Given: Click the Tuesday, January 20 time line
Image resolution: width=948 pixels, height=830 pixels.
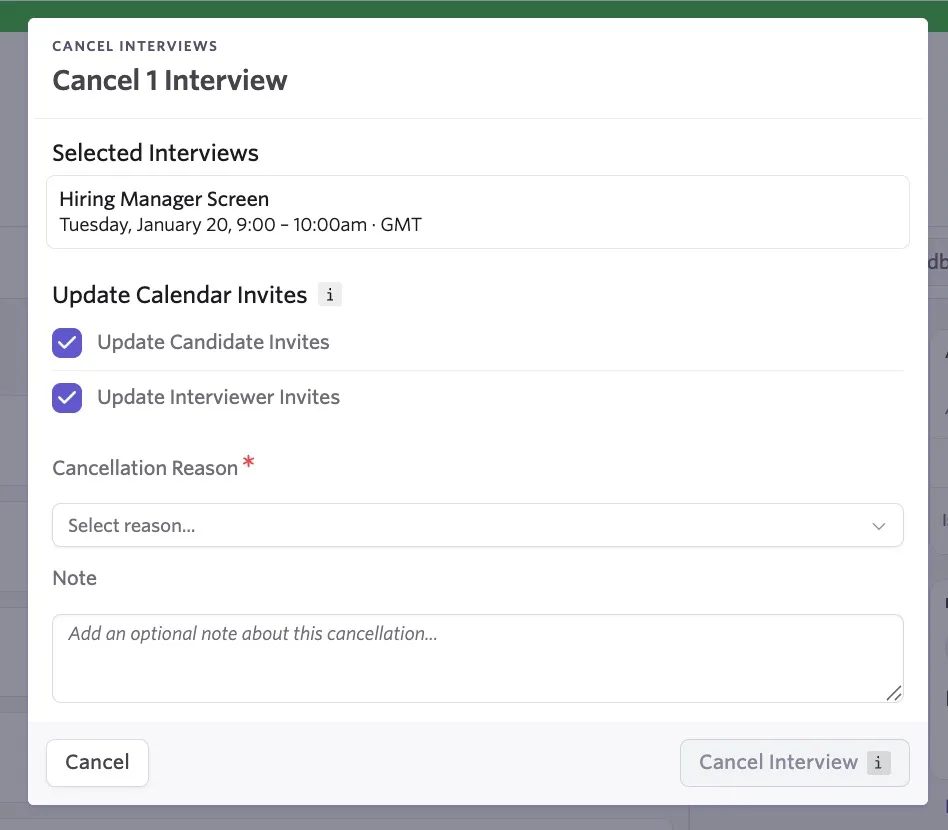Looking at the screenshot, I should click(240, 225).
